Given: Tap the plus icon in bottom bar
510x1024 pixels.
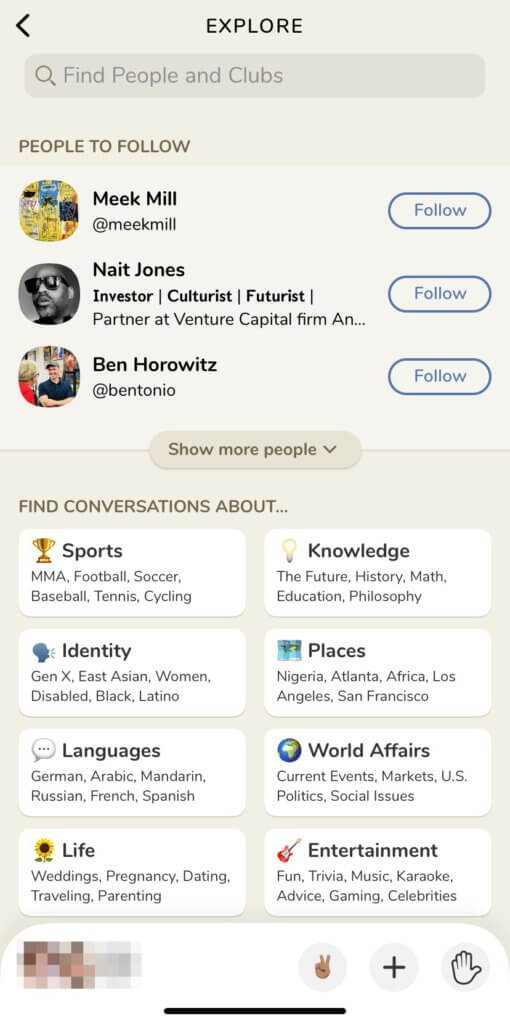Looking at the screenshot, I should [x=394, y=968].
